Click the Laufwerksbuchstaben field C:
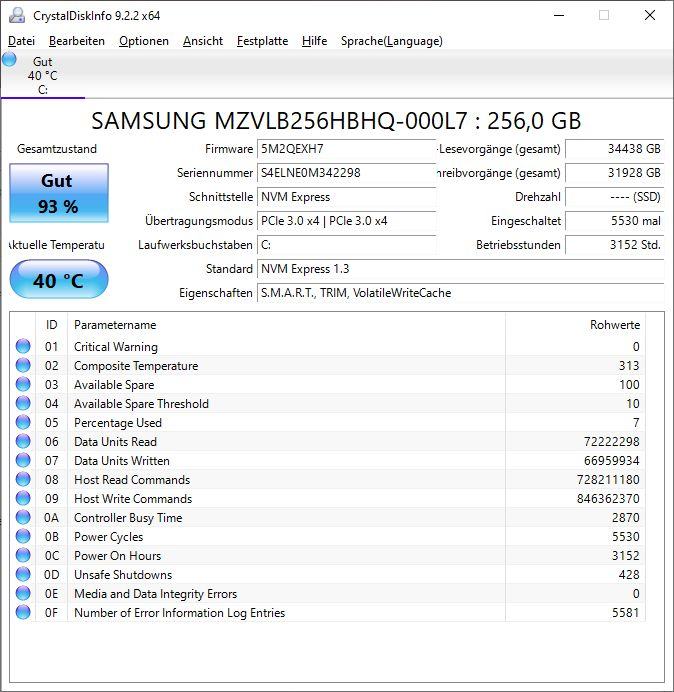674x692 pixels. point(346,245)
